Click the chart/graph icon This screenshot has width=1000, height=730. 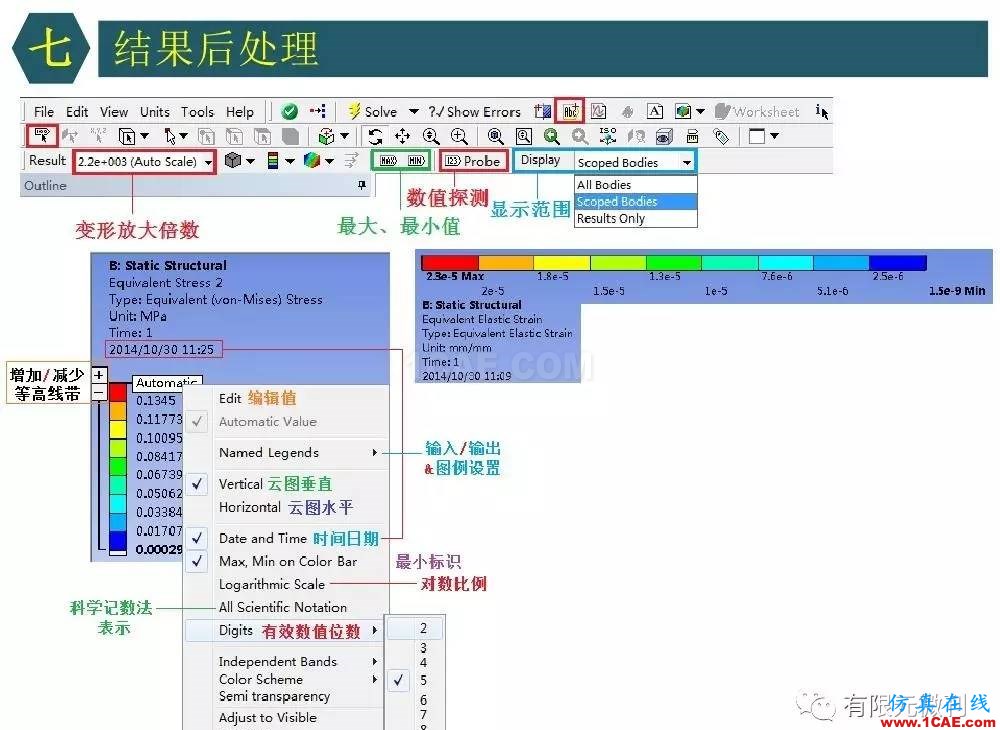pyautogui.click(x=598, y=112)
